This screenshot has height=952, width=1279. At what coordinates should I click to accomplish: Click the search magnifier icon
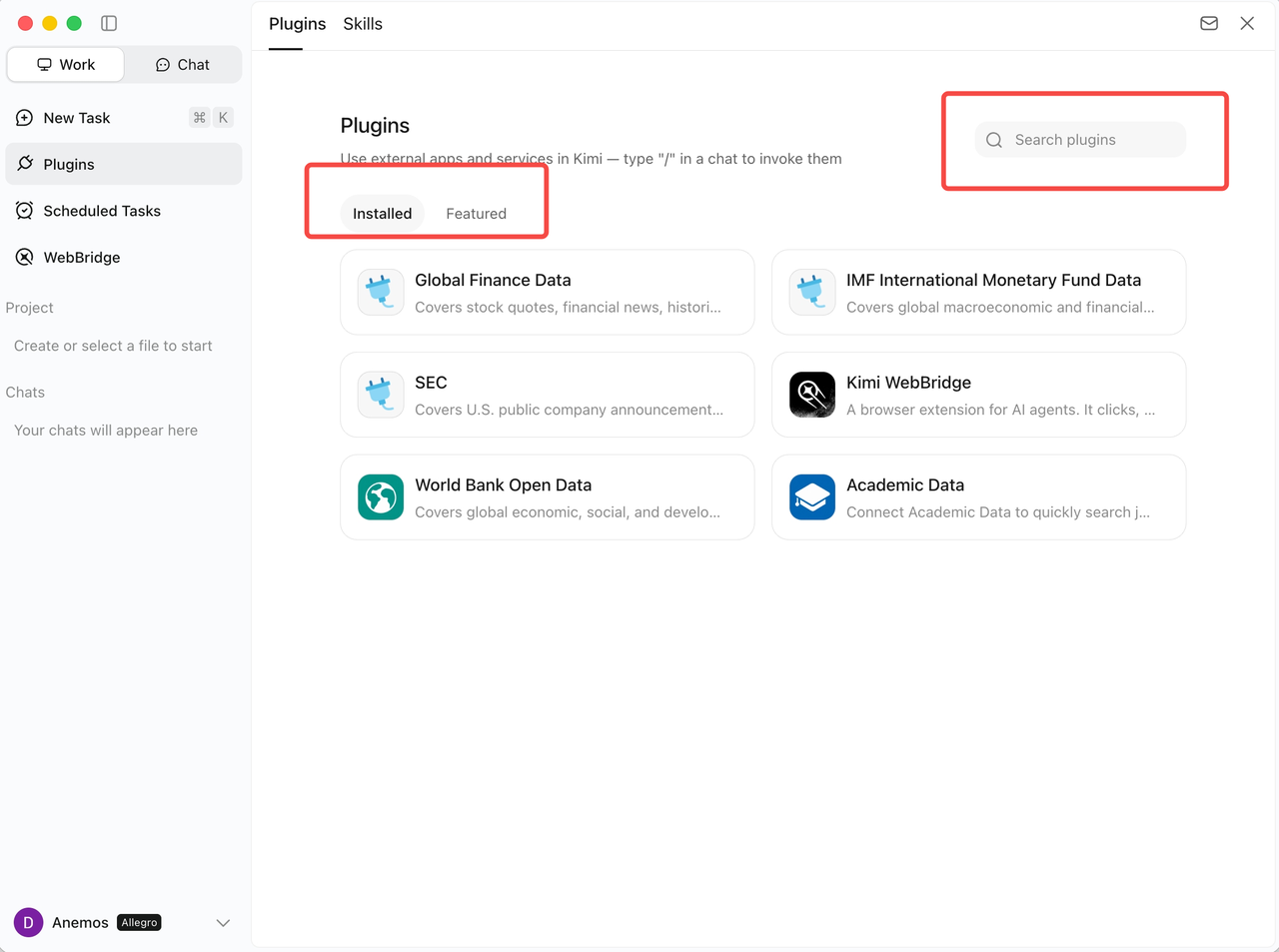(994, 140)
